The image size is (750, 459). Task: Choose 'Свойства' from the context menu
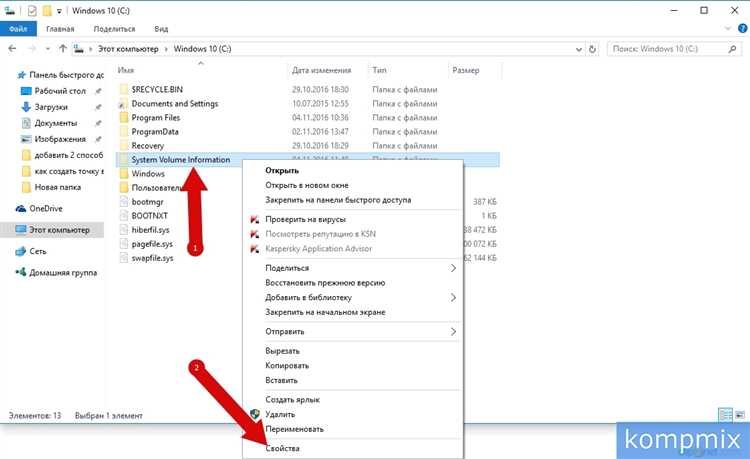pos(282,449)
